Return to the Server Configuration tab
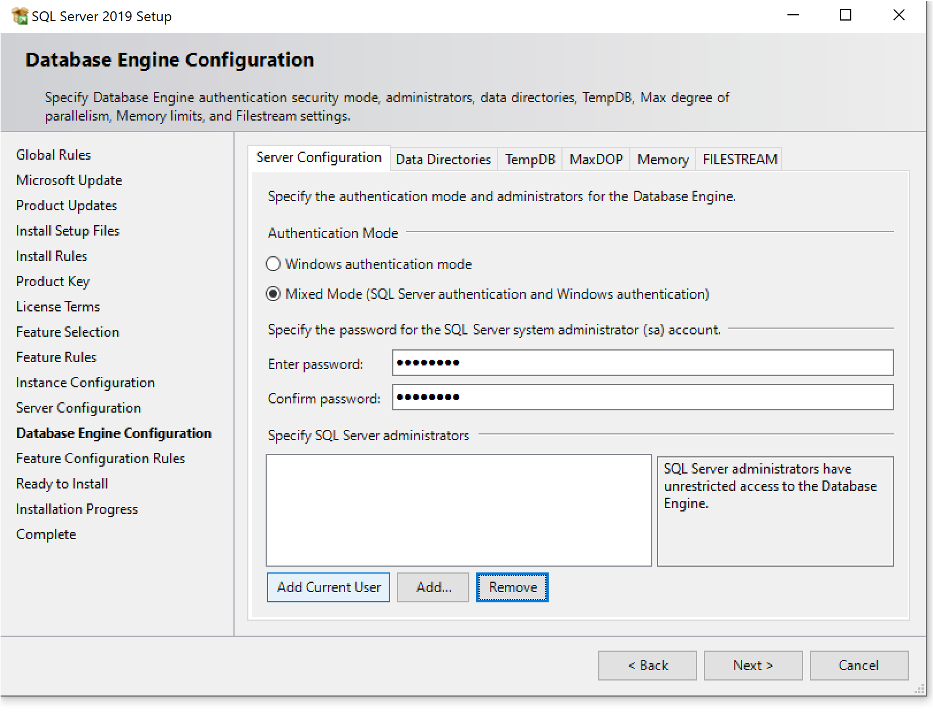933x716 pixels. click(318, 157)
